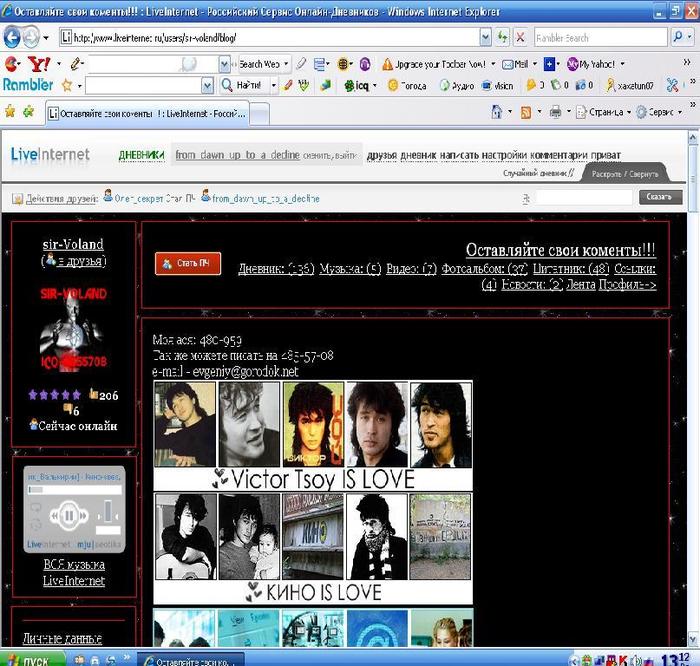Screen dimensions: 700x666
Task: Adjust the music player volume slider
Action: click(x=108, y=512)
